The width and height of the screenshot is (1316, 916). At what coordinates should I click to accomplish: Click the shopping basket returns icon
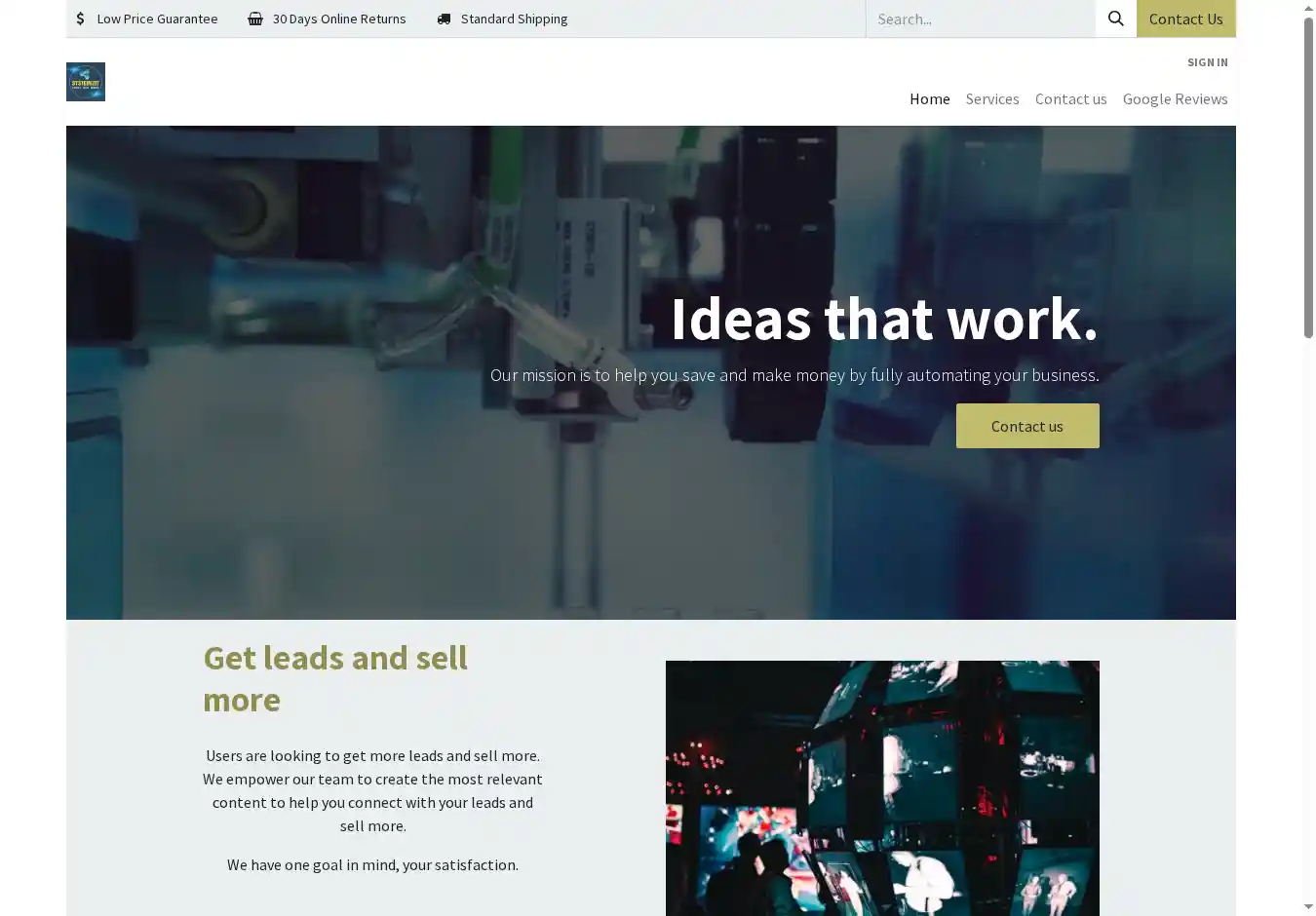tap(255, 19)
